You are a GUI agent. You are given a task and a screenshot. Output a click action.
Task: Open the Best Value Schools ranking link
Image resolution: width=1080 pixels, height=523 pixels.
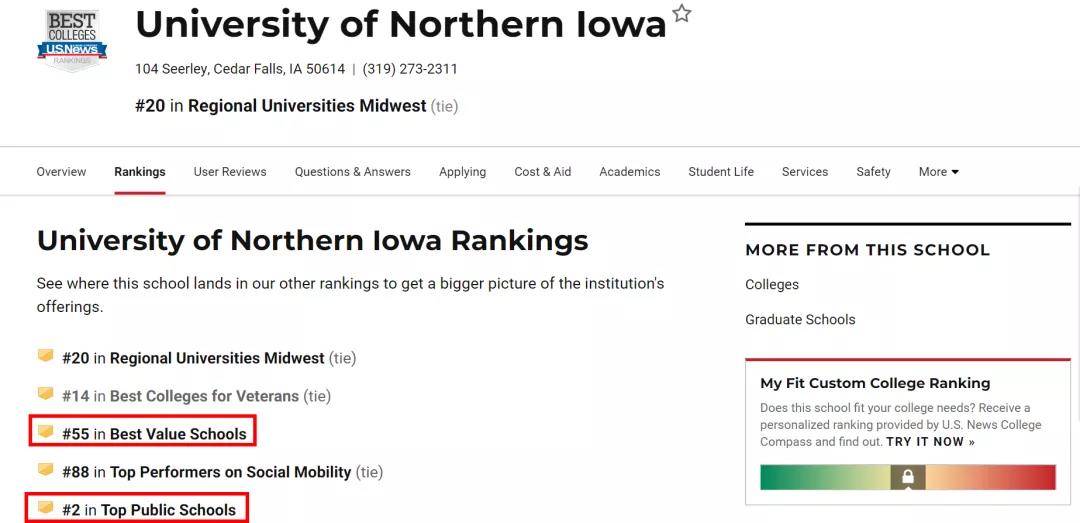[178, 434]
